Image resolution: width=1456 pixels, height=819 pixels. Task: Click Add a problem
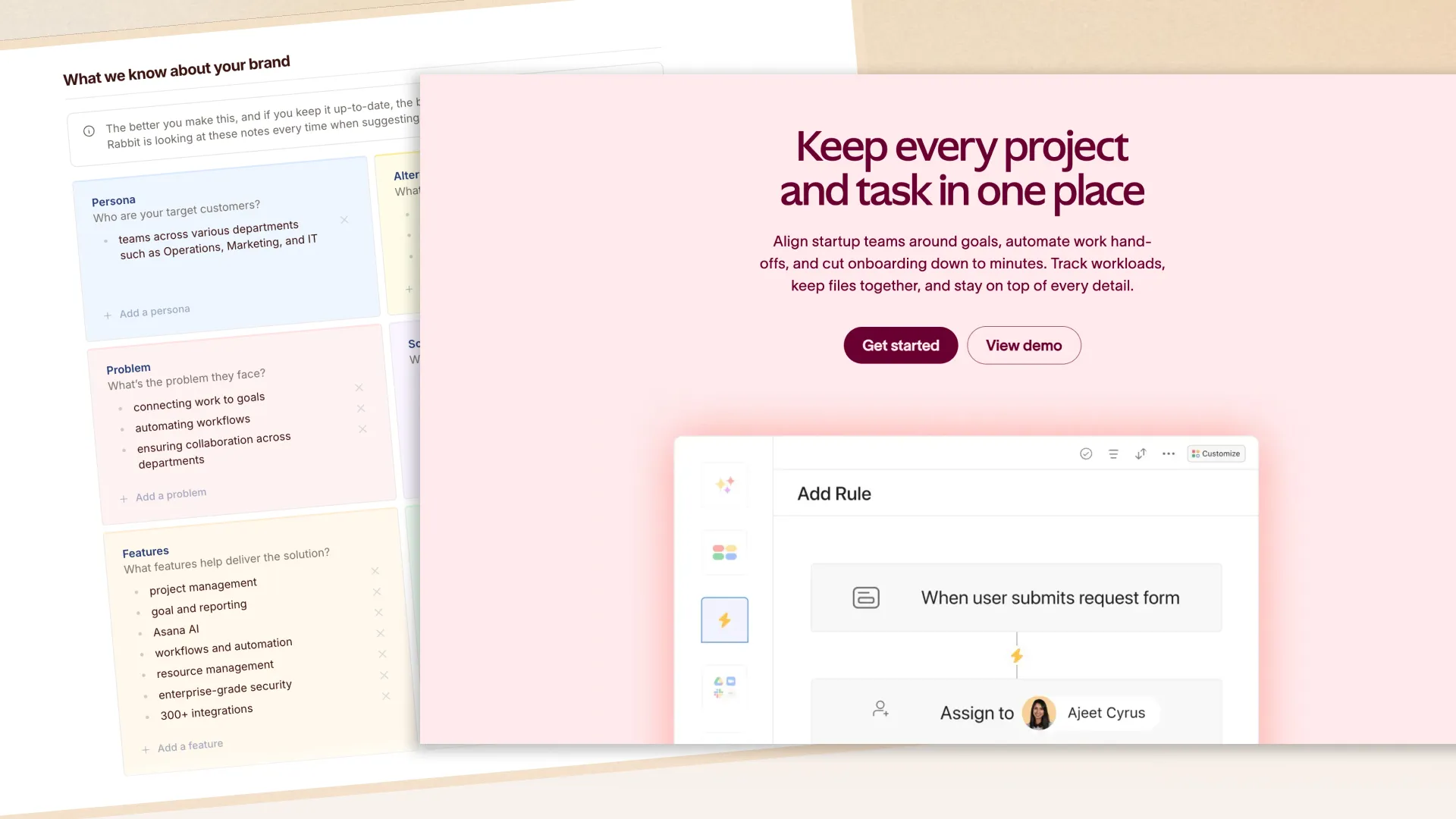(171, 494)
